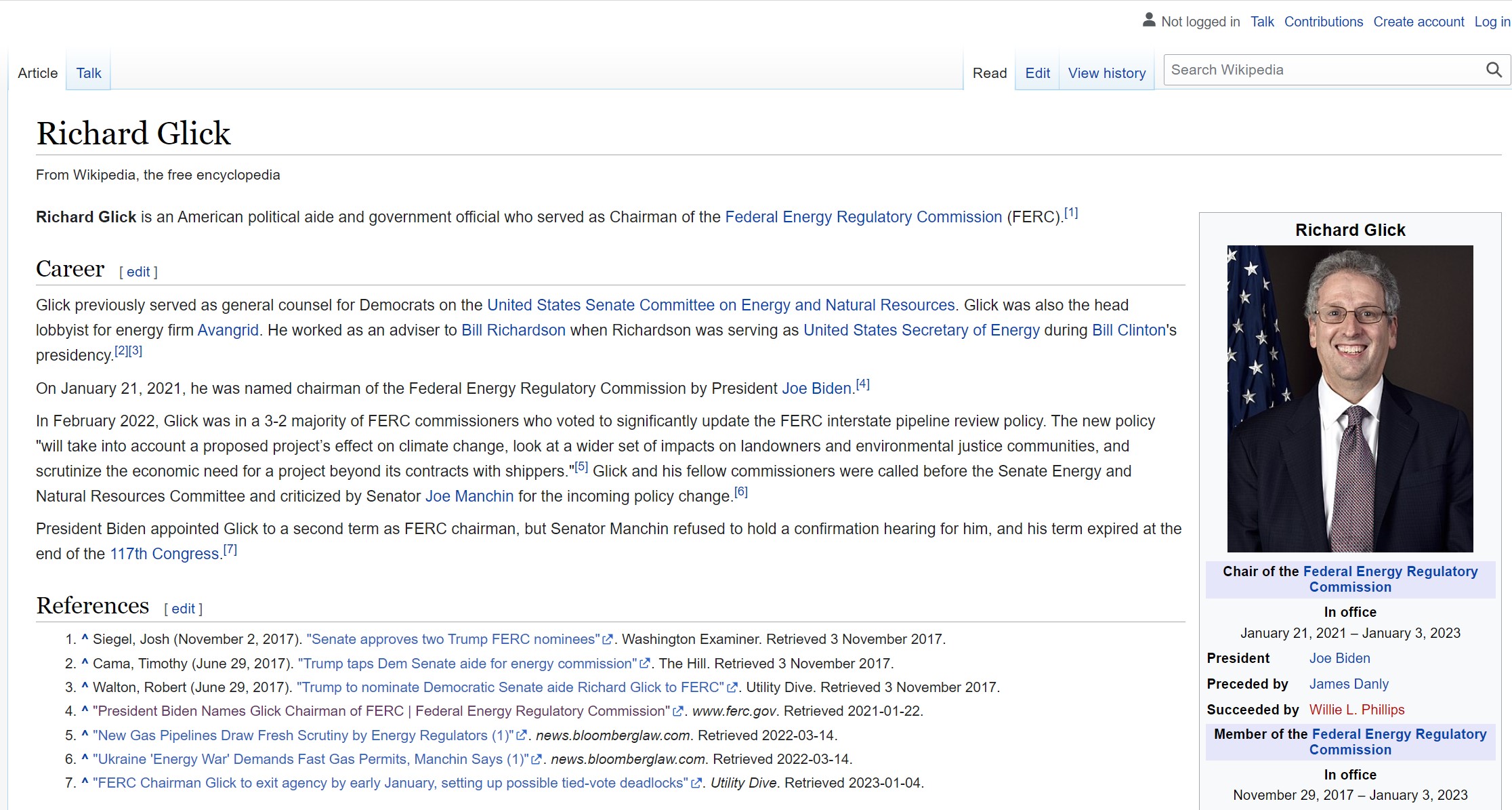Open "Ukraine 'Energy War' Demands" reference link
Screen dimensions: 1512x810
point(311,759)
